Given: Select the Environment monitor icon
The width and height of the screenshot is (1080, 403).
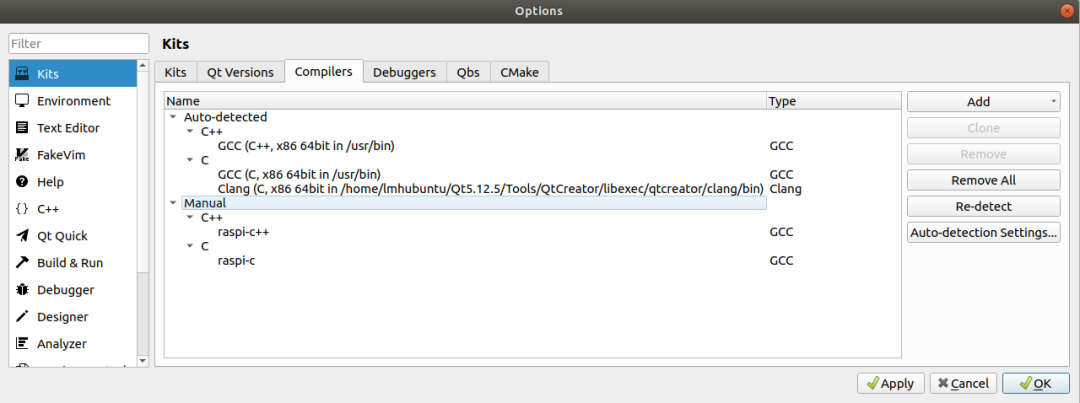Looking at the screenshot, I should 22,101.
